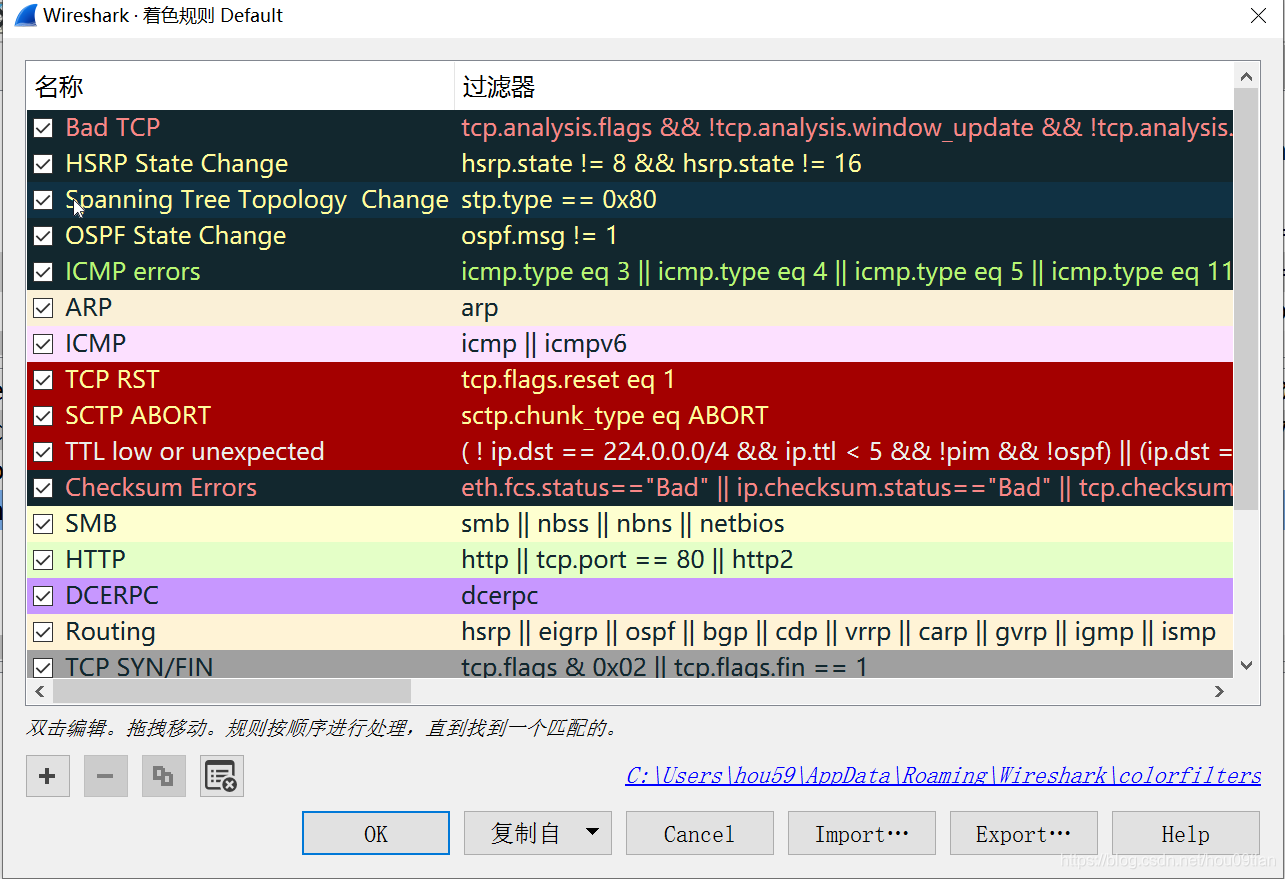1285x879 pixels.
Task: Click filter 'icmp || icmpv6'
Action: click(x=544, y=344)
